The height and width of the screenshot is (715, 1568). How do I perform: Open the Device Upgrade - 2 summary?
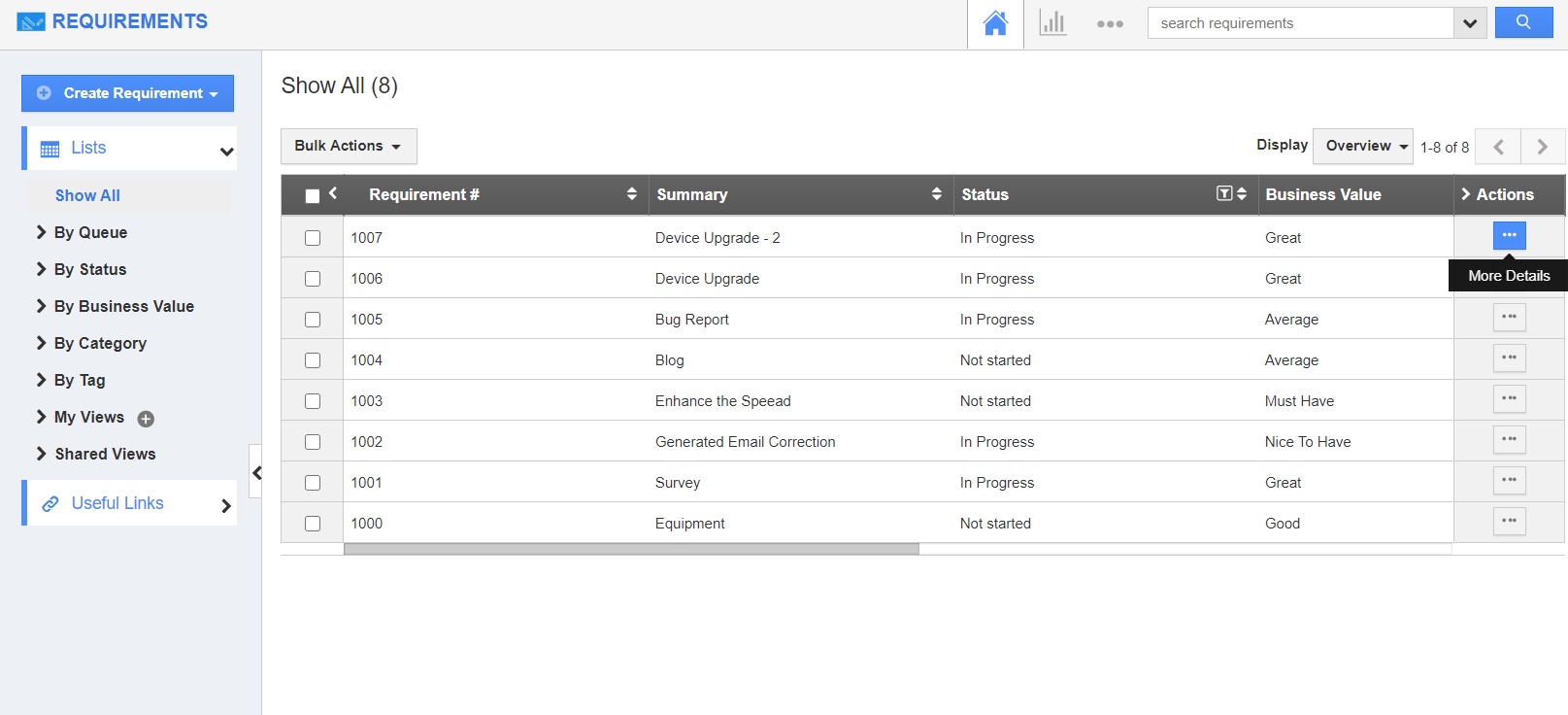click(x=717, y=238)
